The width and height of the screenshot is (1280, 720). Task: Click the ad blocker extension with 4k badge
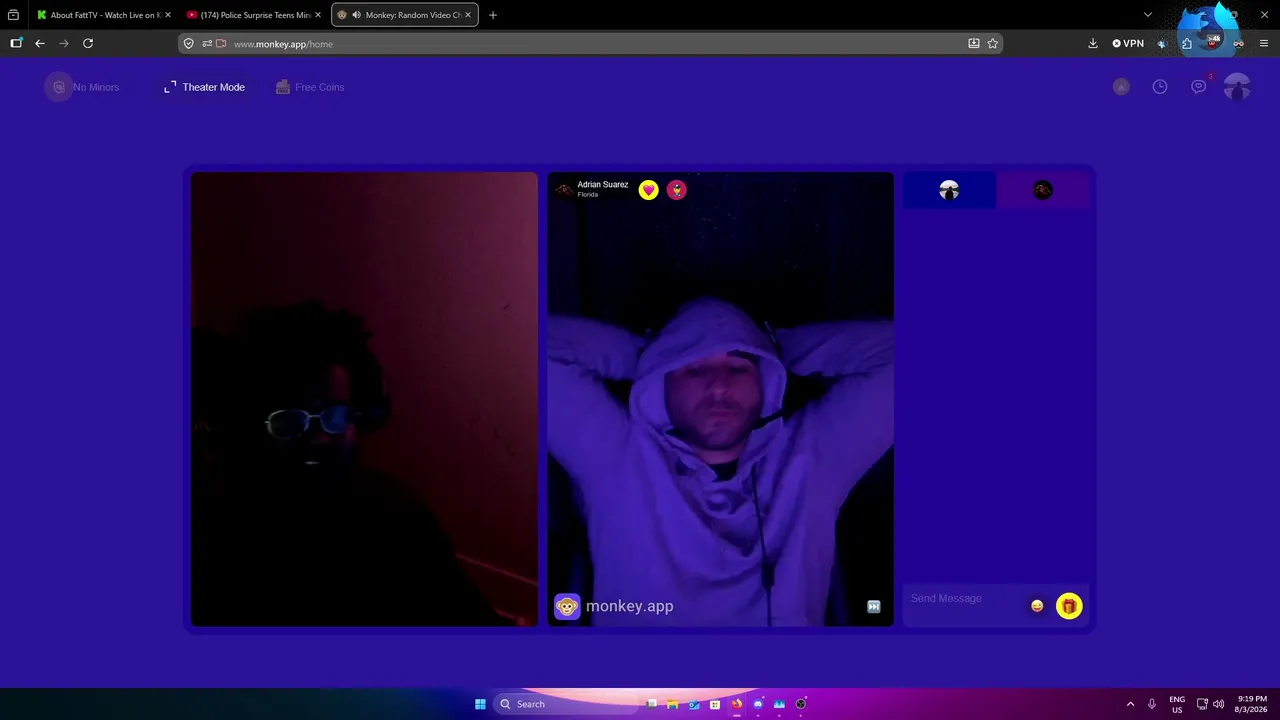tap(1213, 43)
